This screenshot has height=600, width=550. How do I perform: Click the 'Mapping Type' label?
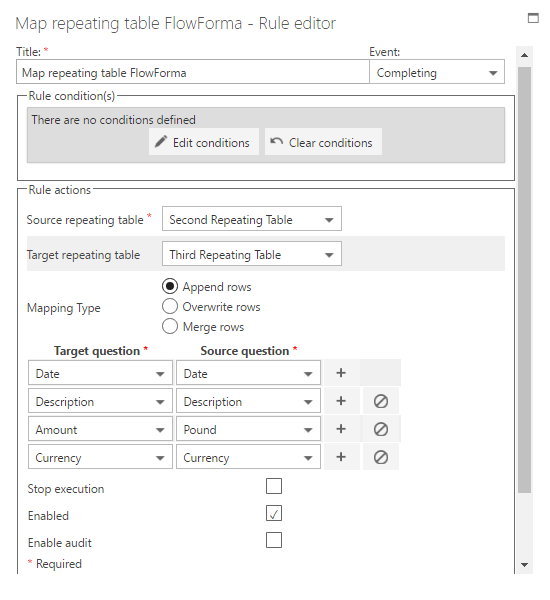pyautogui.click(x=64, y=308)
